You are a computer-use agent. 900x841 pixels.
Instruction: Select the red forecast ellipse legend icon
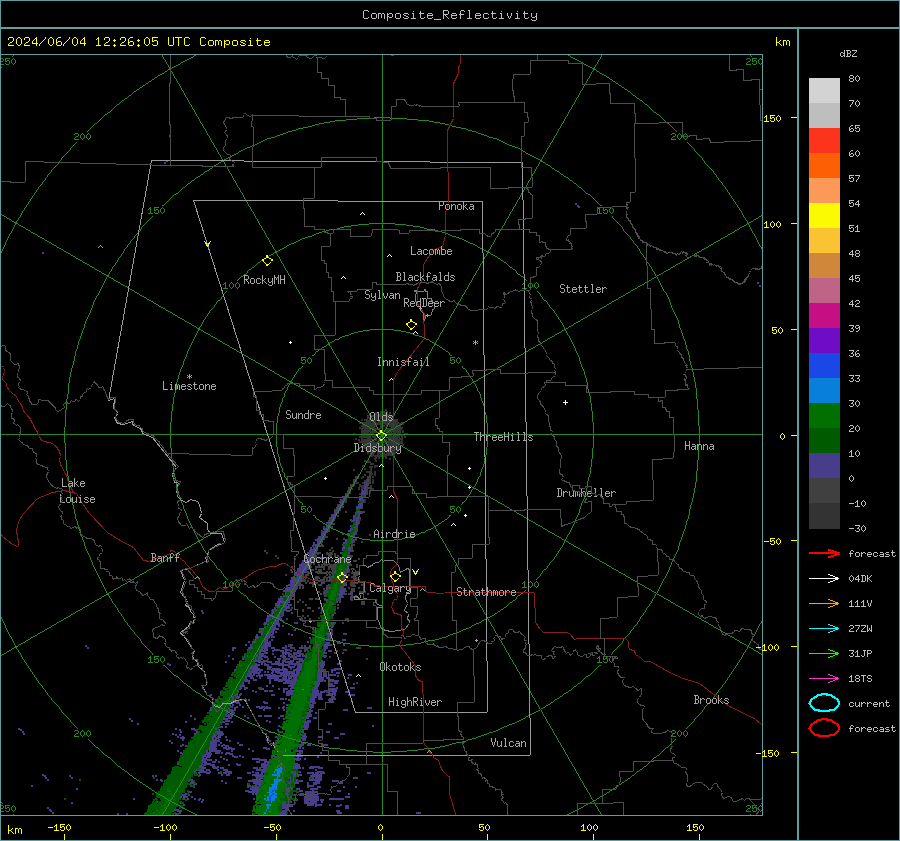point(824,728)
